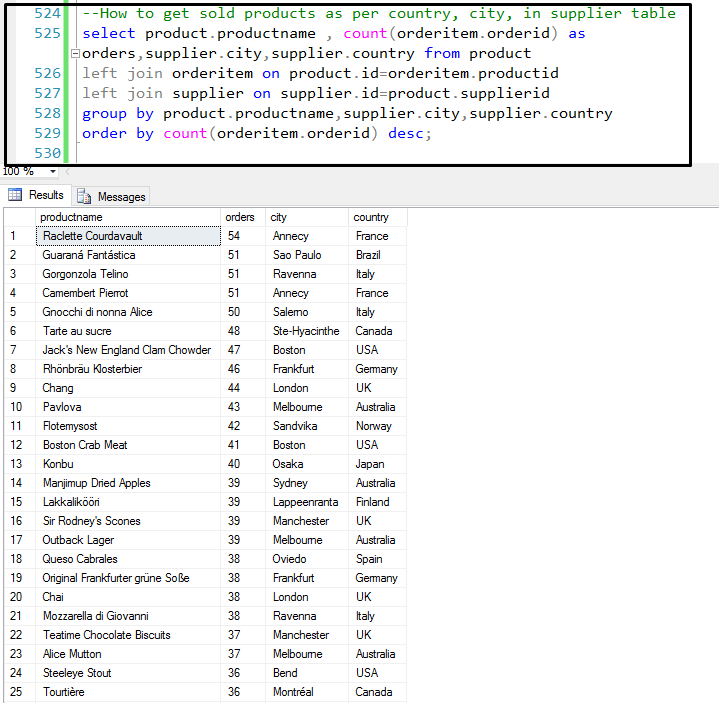
Task: Click the Norway country cell
Action: coord(377,426)
